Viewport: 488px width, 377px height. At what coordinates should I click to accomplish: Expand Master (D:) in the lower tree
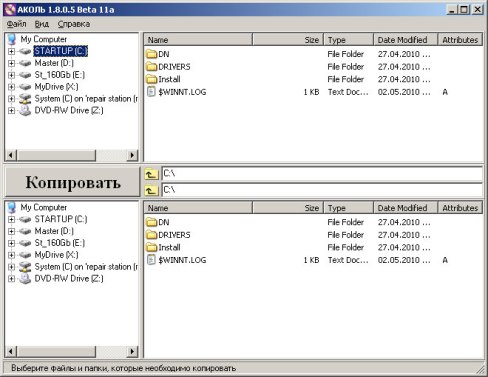coord(11,231)
